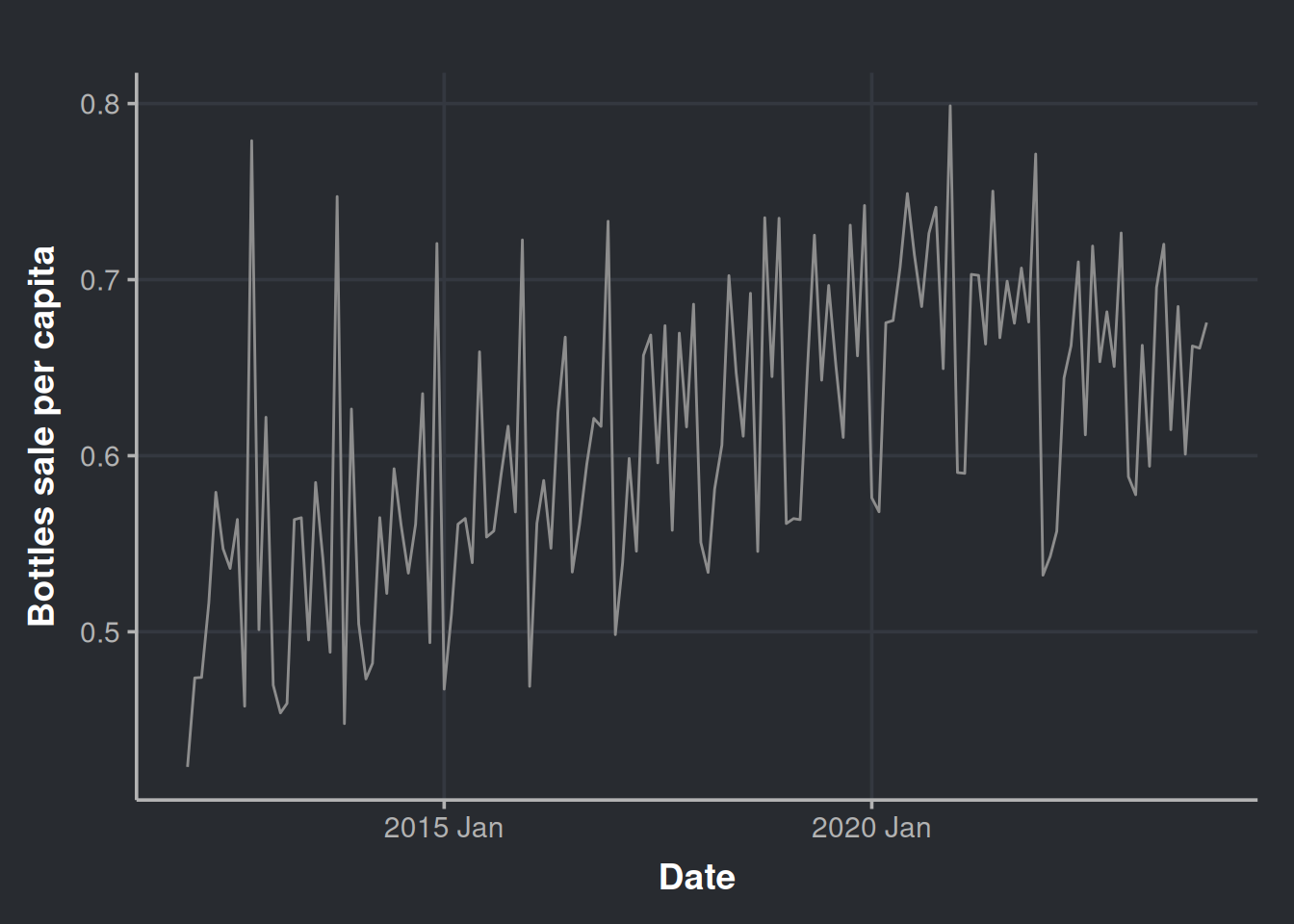Click where the 2015 Jan gridline crosses 0.7 gridline
This screenshot has height=924, width=1294.
pos(444,280)
